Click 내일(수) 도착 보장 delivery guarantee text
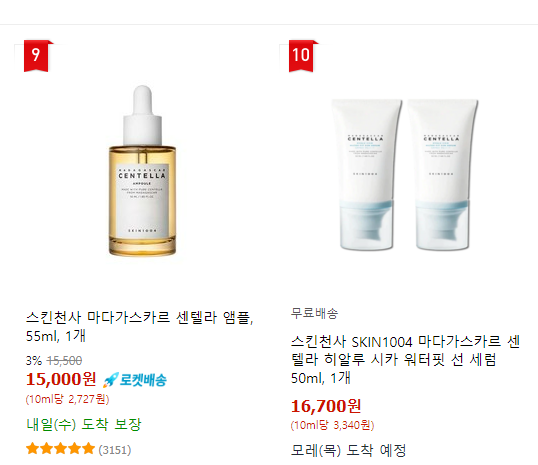Image resolution: width=538 pixels, height=465 pixels. [84, 424]
